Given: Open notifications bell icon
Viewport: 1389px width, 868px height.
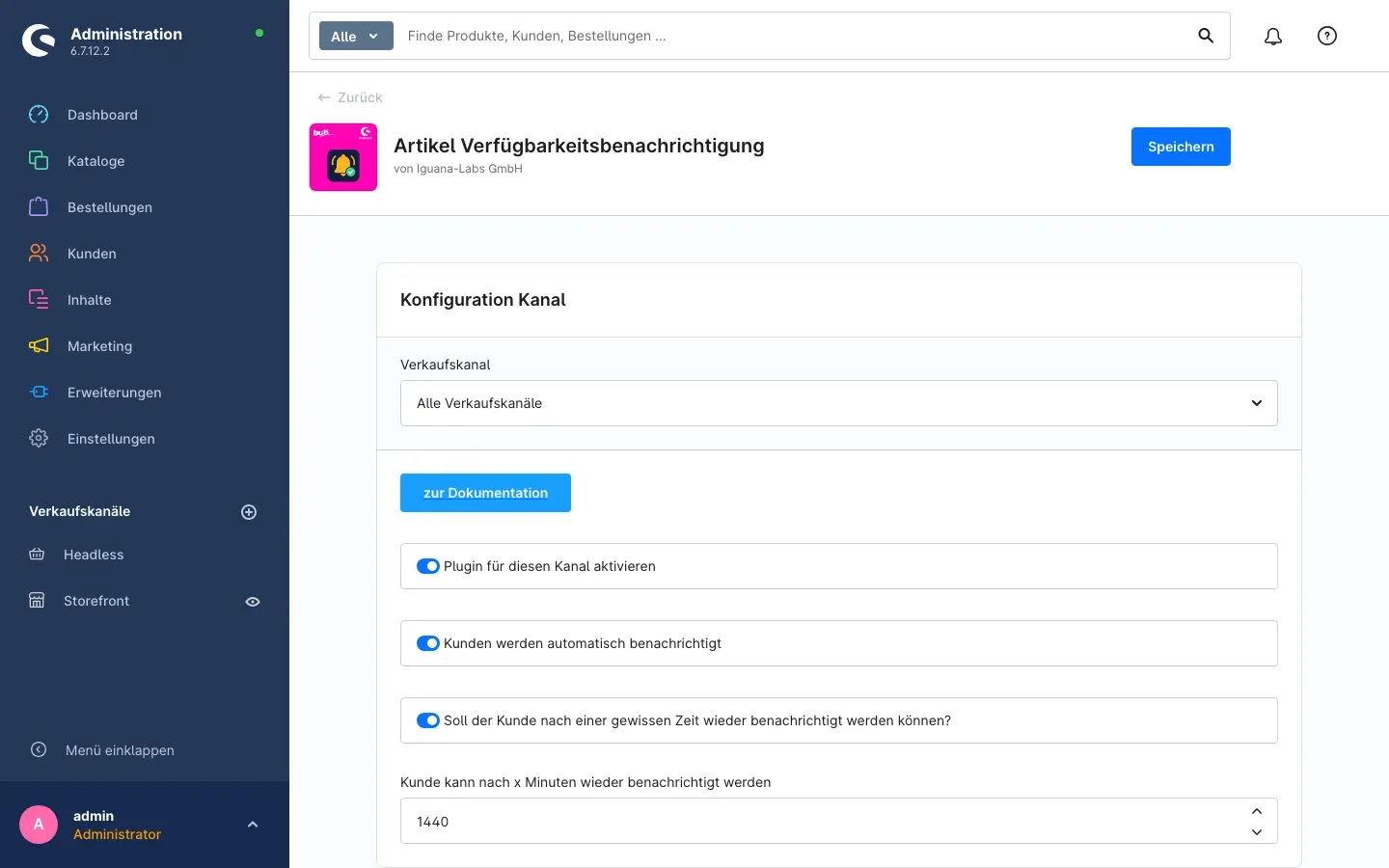Looking at the screenshot, I should point(1273,36).
